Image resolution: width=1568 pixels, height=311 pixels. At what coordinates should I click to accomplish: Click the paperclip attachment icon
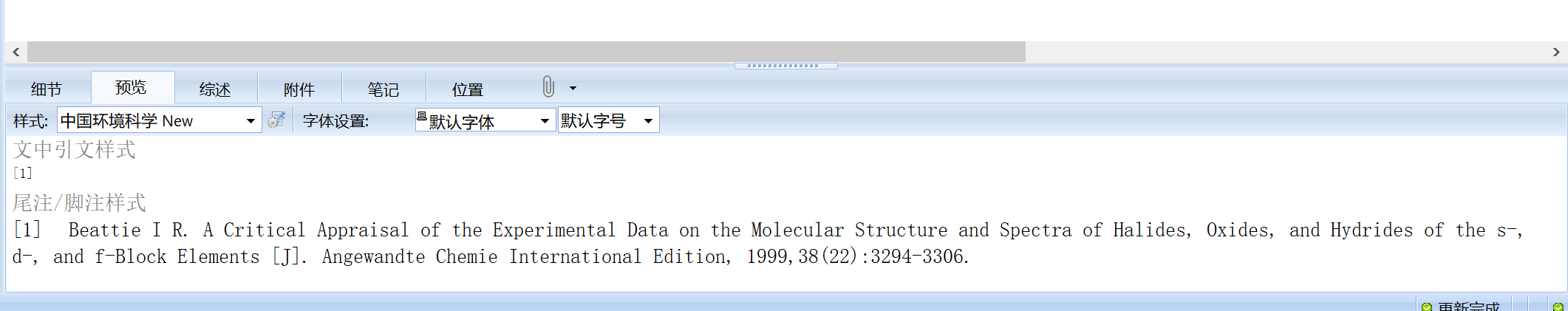548,86
